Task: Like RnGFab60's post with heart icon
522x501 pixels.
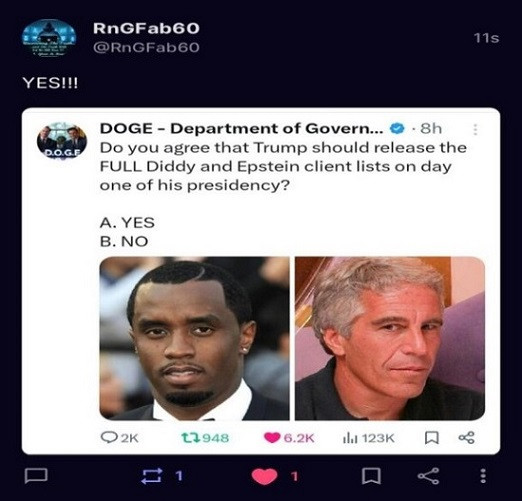Action: click(265, 476)
